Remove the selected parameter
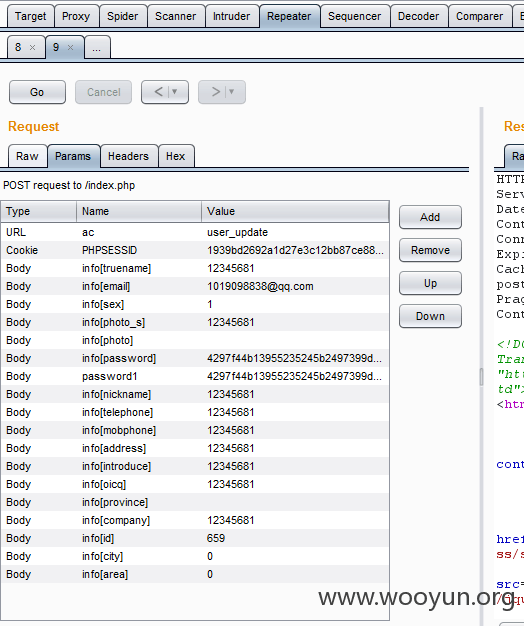 [430, 250]
